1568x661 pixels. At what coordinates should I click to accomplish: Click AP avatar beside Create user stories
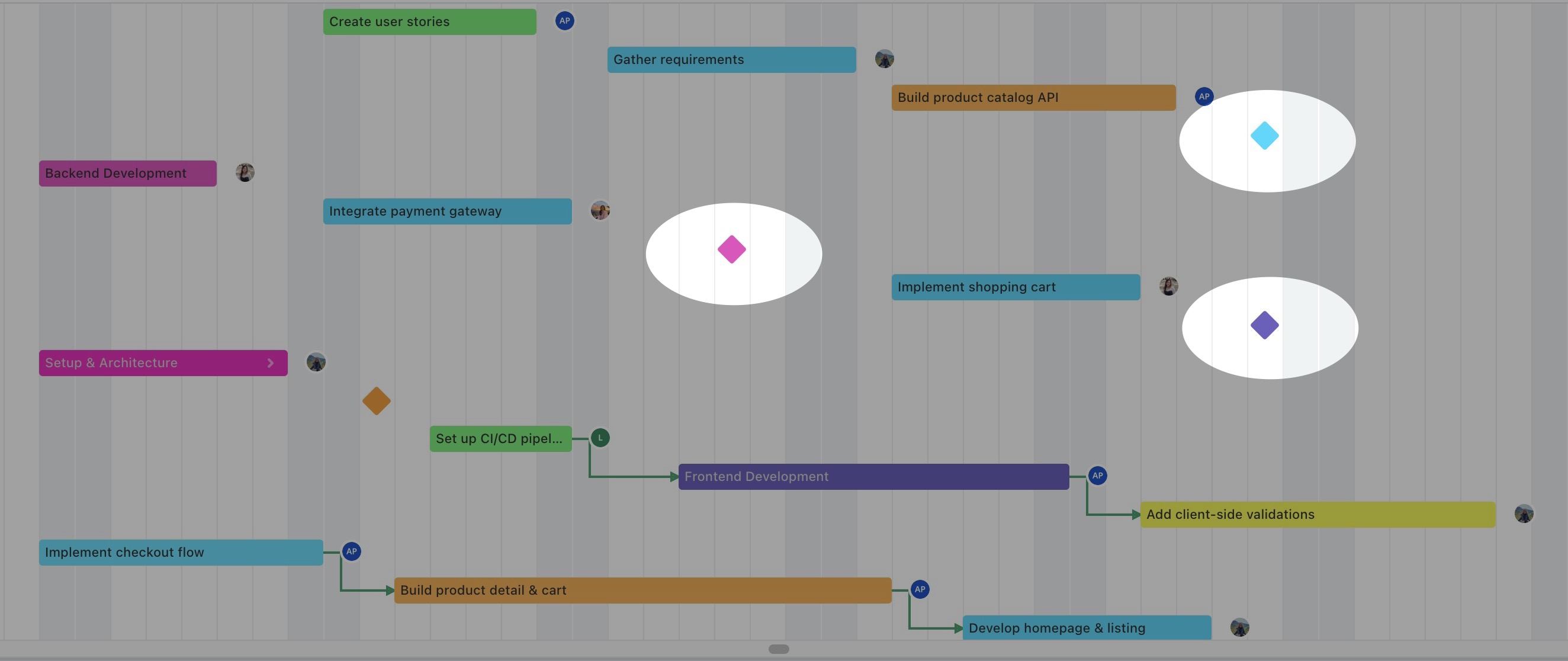click(x=564, y=21)
